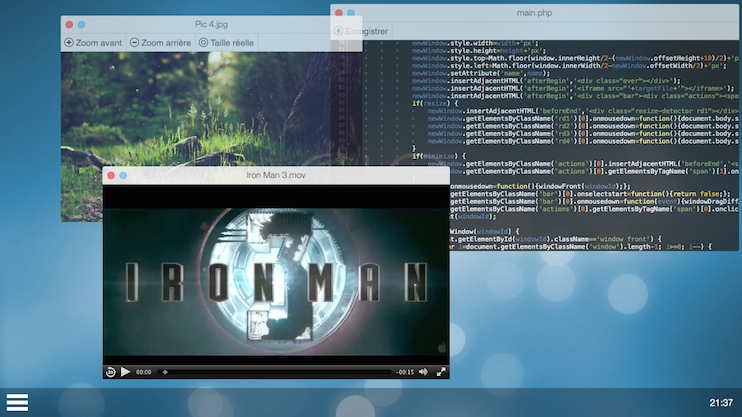Close the main.php window
742x417 pixels.
(339, 13)
